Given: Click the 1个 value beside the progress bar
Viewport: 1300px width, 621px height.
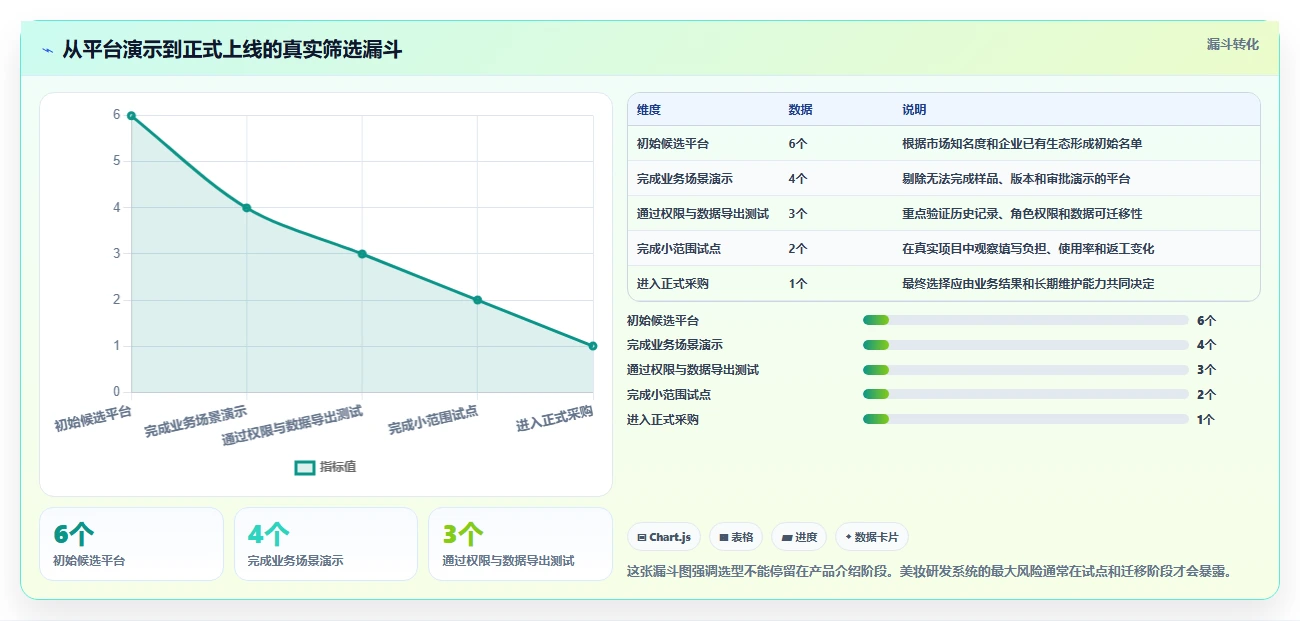Looking at the screenshot, I should point(1206,420).
